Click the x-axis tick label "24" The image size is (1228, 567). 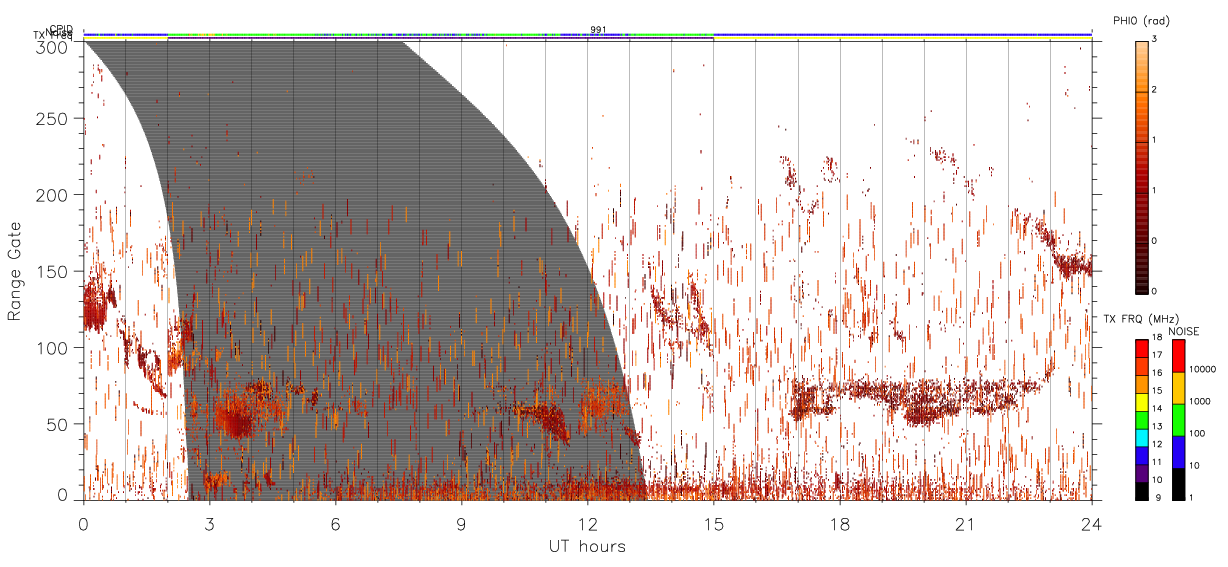(1092, 524)
